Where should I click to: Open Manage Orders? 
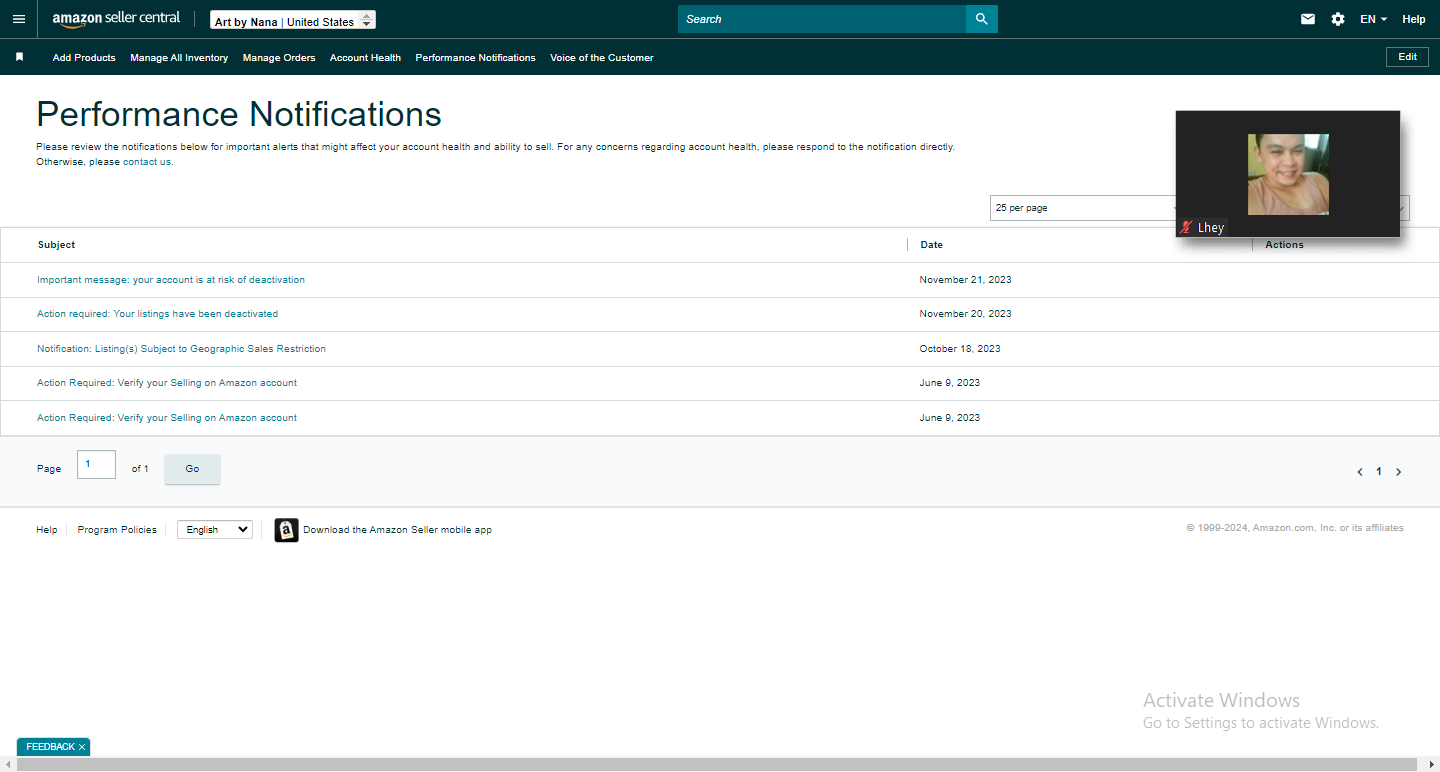(x=279, y=58)
